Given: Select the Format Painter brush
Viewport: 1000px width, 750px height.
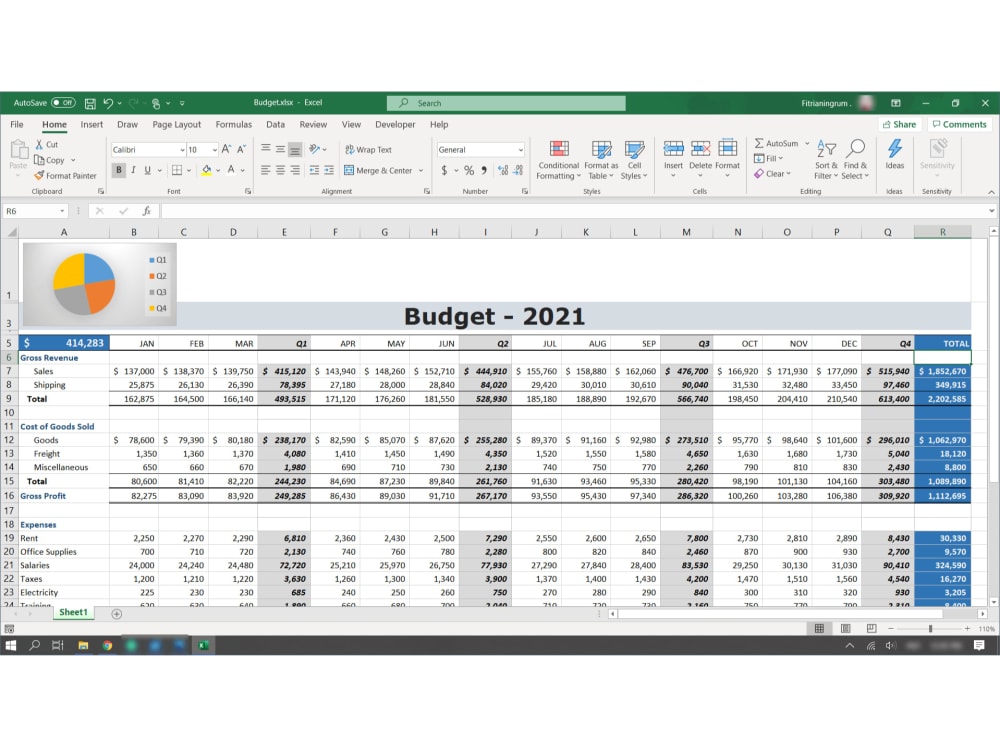Looking at the screenshot, I should (x=40, y=175).
